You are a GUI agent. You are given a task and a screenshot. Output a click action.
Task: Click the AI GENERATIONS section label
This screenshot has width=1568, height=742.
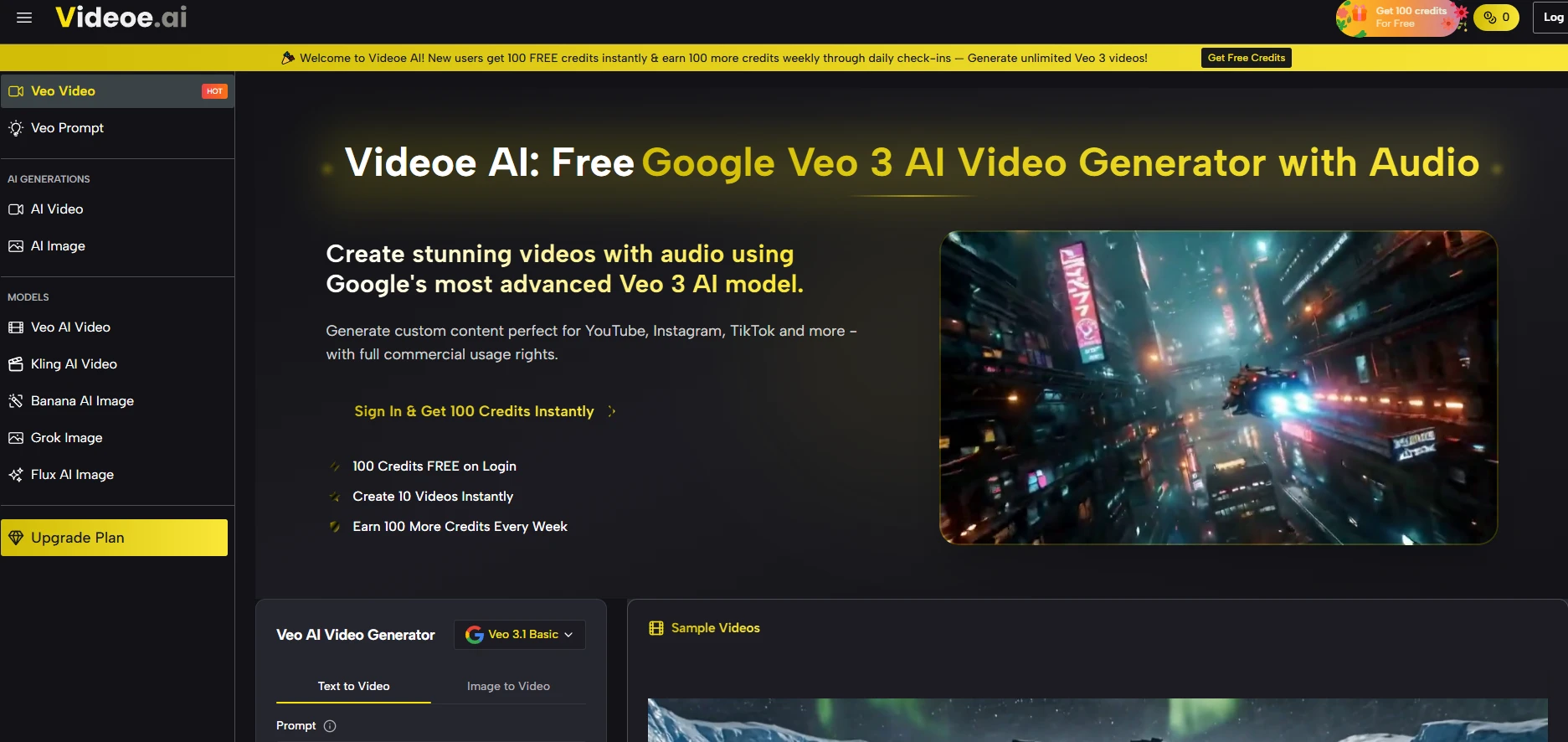click(x=49, y=179)
